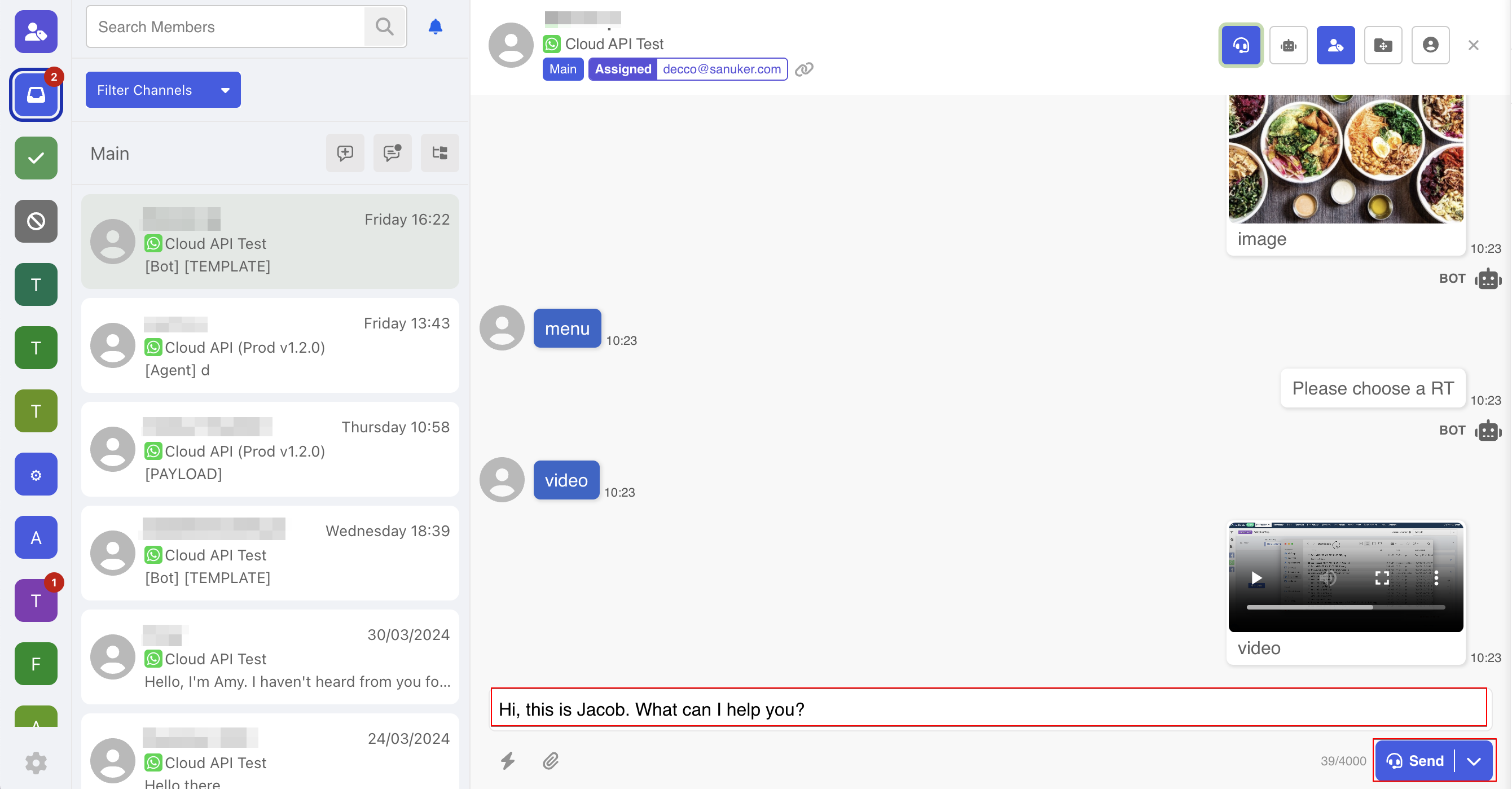Click decco@sanuker.com assigned agent label
This screenshot has height=789, width=1512.
pos(722,69)
